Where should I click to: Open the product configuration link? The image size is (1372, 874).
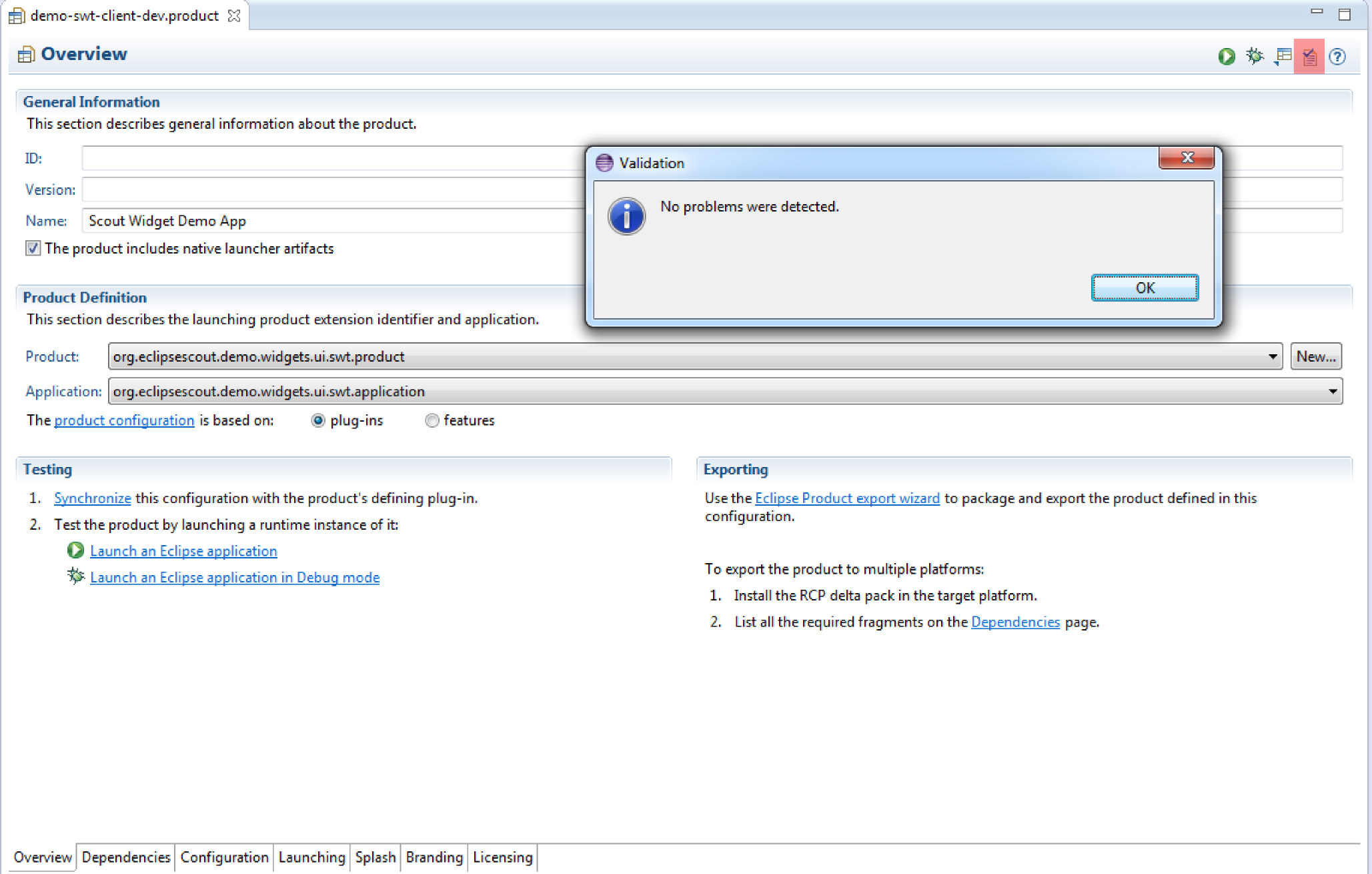[x=124, y=420]
